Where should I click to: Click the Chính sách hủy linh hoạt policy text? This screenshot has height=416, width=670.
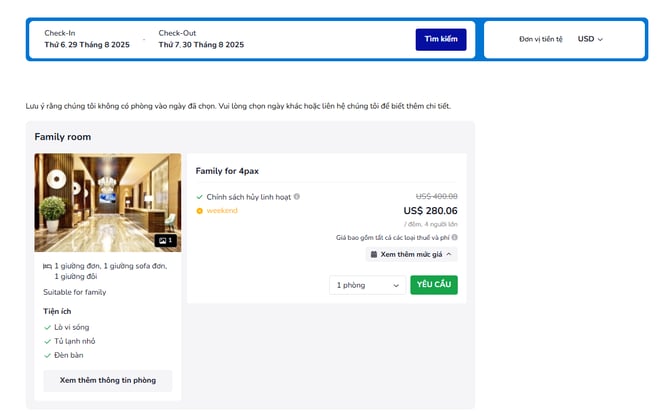pos(249,197)
